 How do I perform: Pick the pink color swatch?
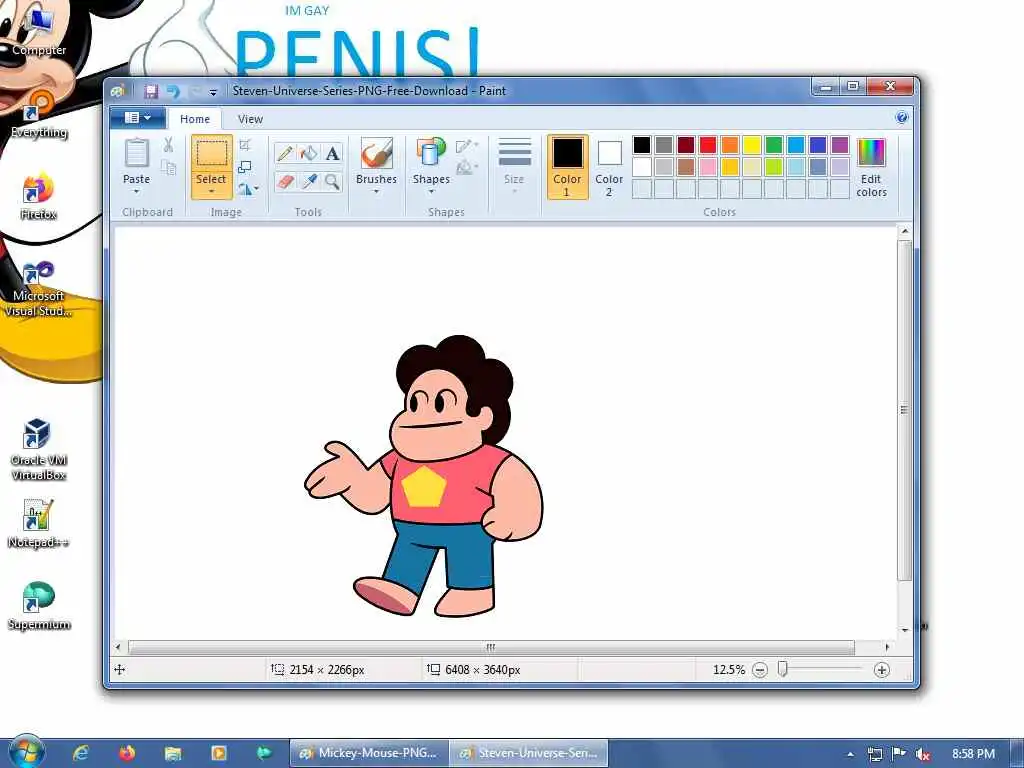[x=708, y=167]
